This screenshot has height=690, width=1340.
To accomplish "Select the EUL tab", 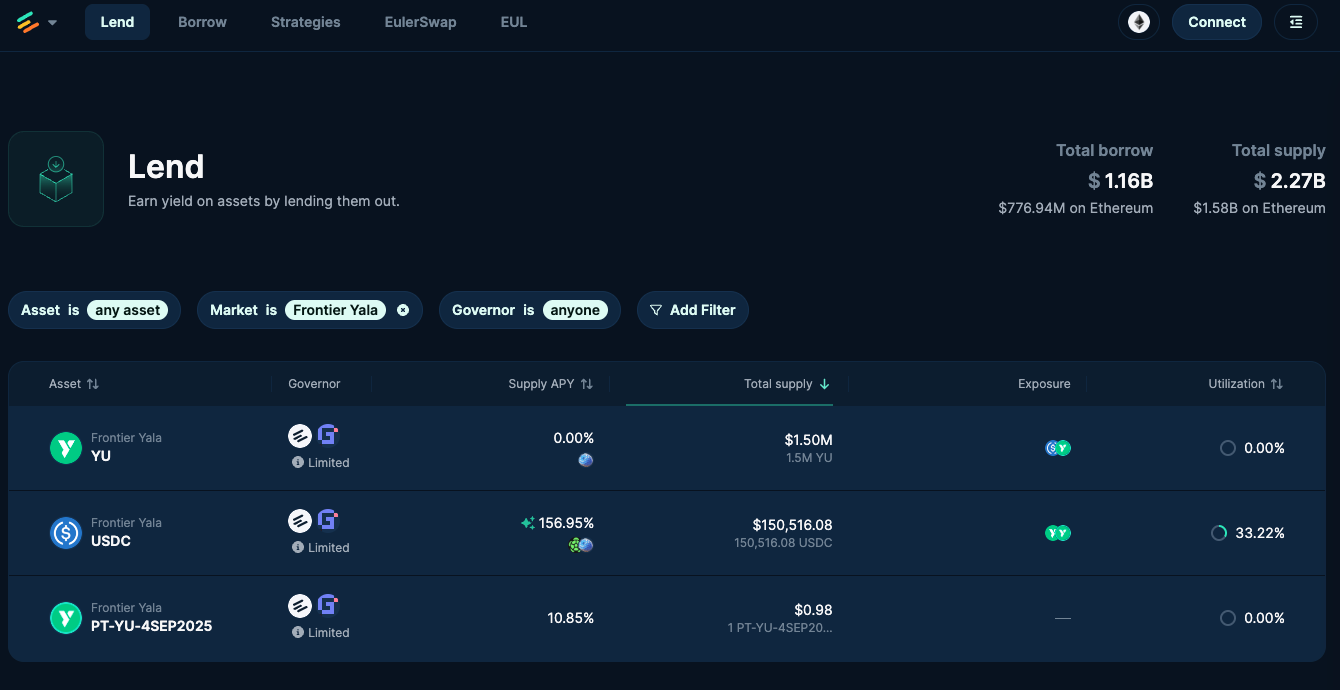I will (x=514, y=22).
